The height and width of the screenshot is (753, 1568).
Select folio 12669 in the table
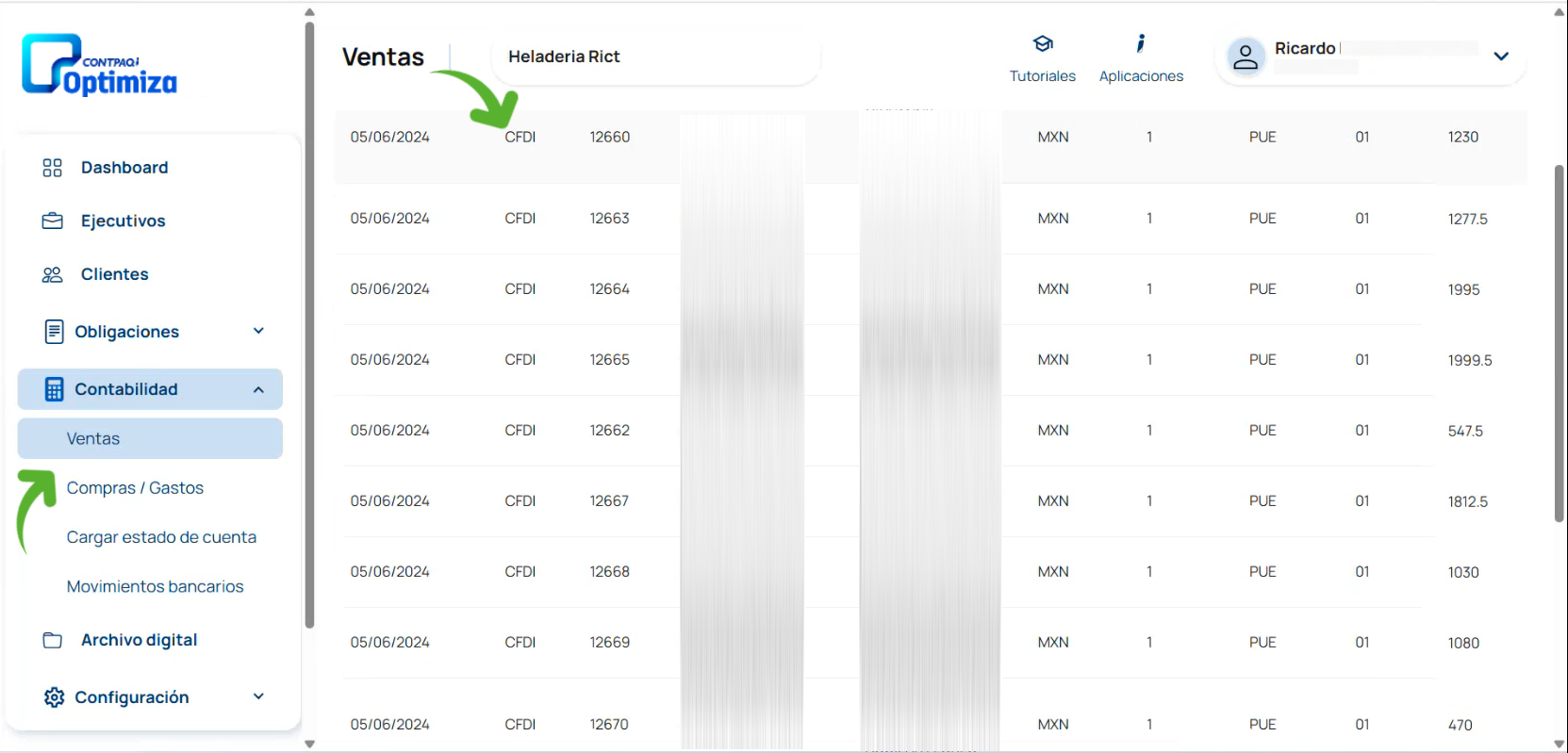coord(610,642)
